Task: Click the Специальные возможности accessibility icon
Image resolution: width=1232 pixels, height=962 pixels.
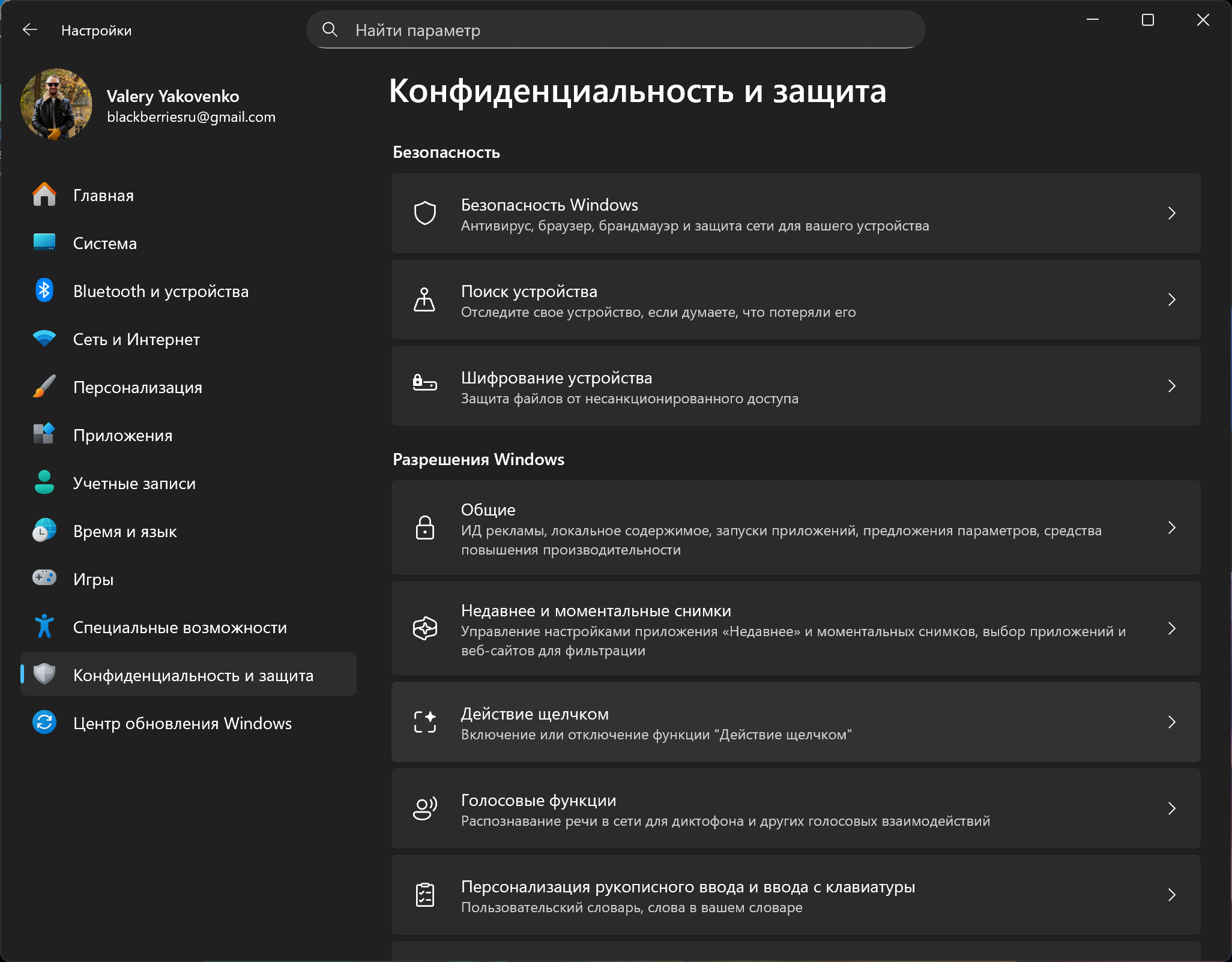Action: (x=44, y=627)
